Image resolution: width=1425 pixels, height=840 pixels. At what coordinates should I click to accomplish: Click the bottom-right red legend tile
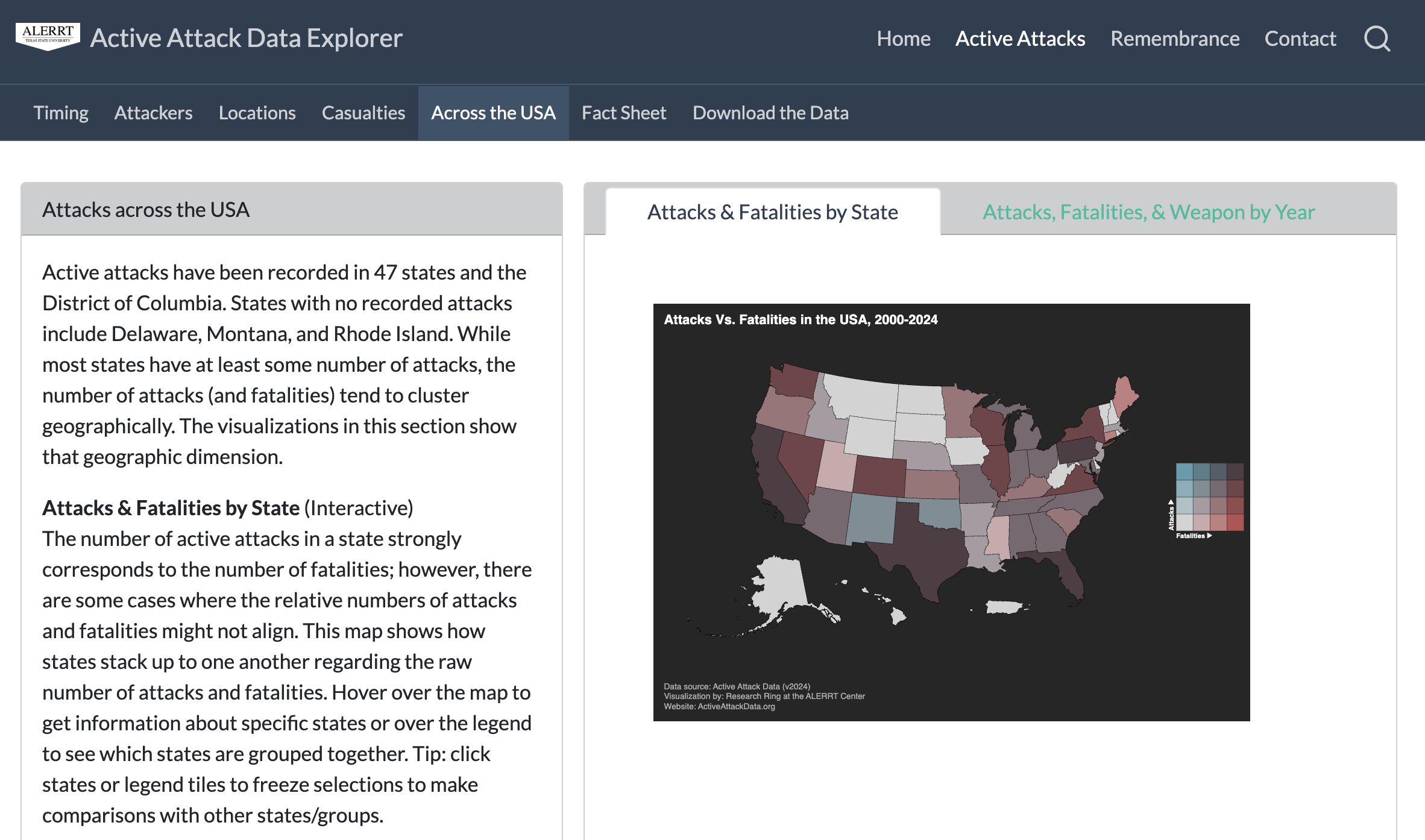1235,522
